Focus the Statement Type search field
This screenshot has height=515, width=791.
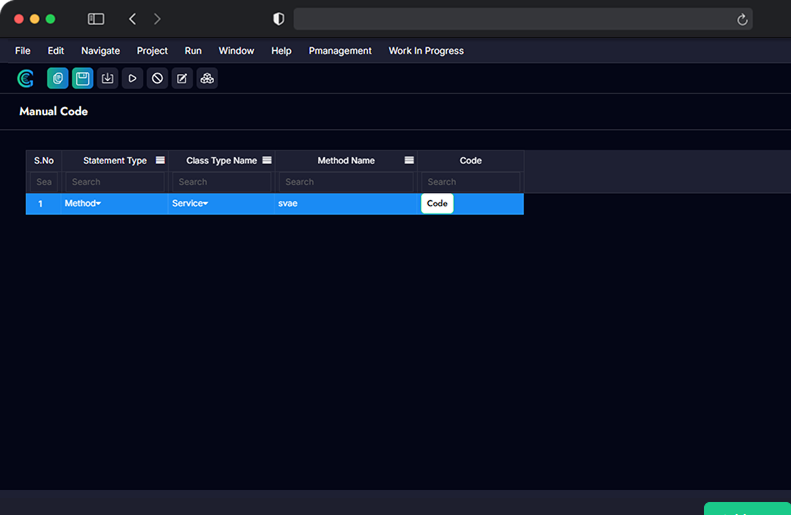115,182
